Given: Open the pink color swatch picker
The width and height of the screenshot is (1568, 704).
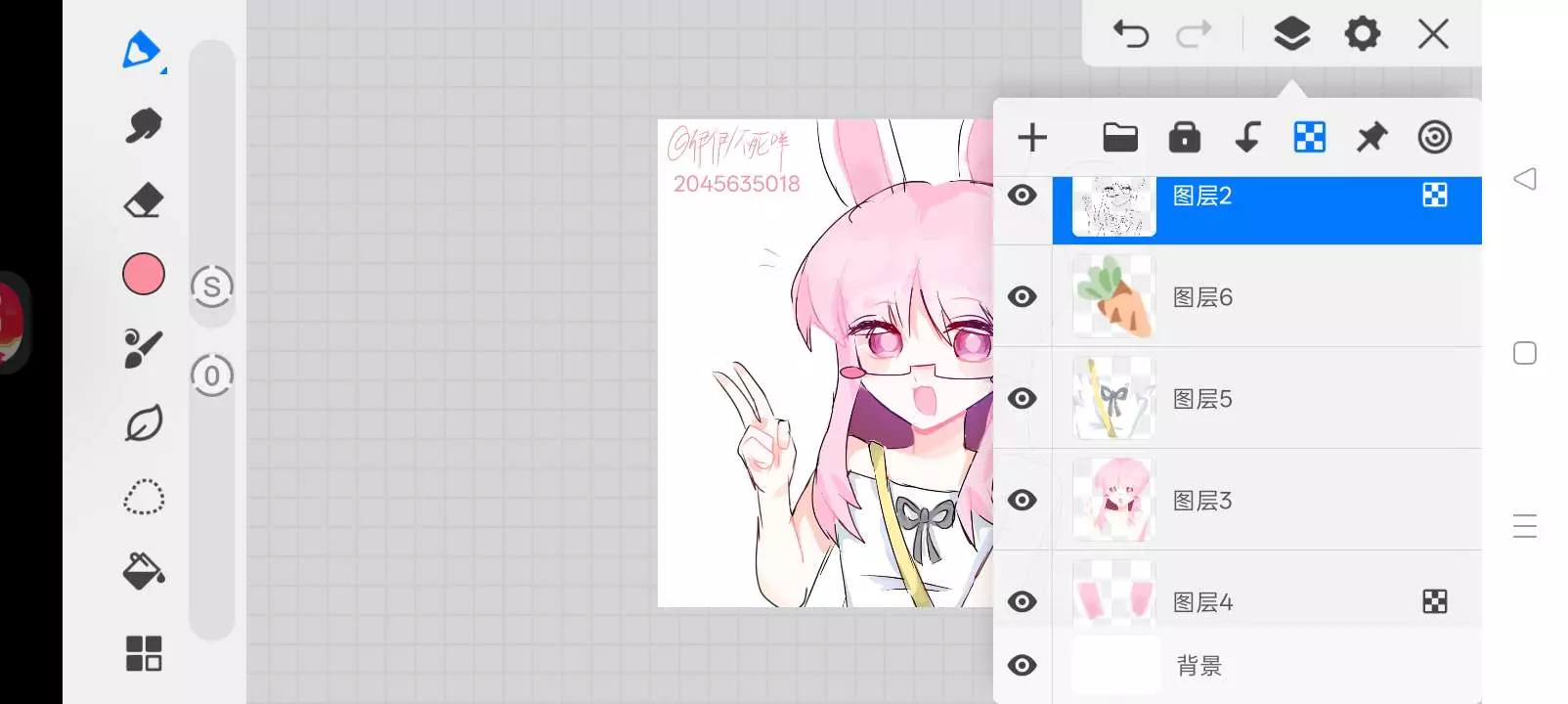Looking at the screenshot, I should click(x=144, y=275).
